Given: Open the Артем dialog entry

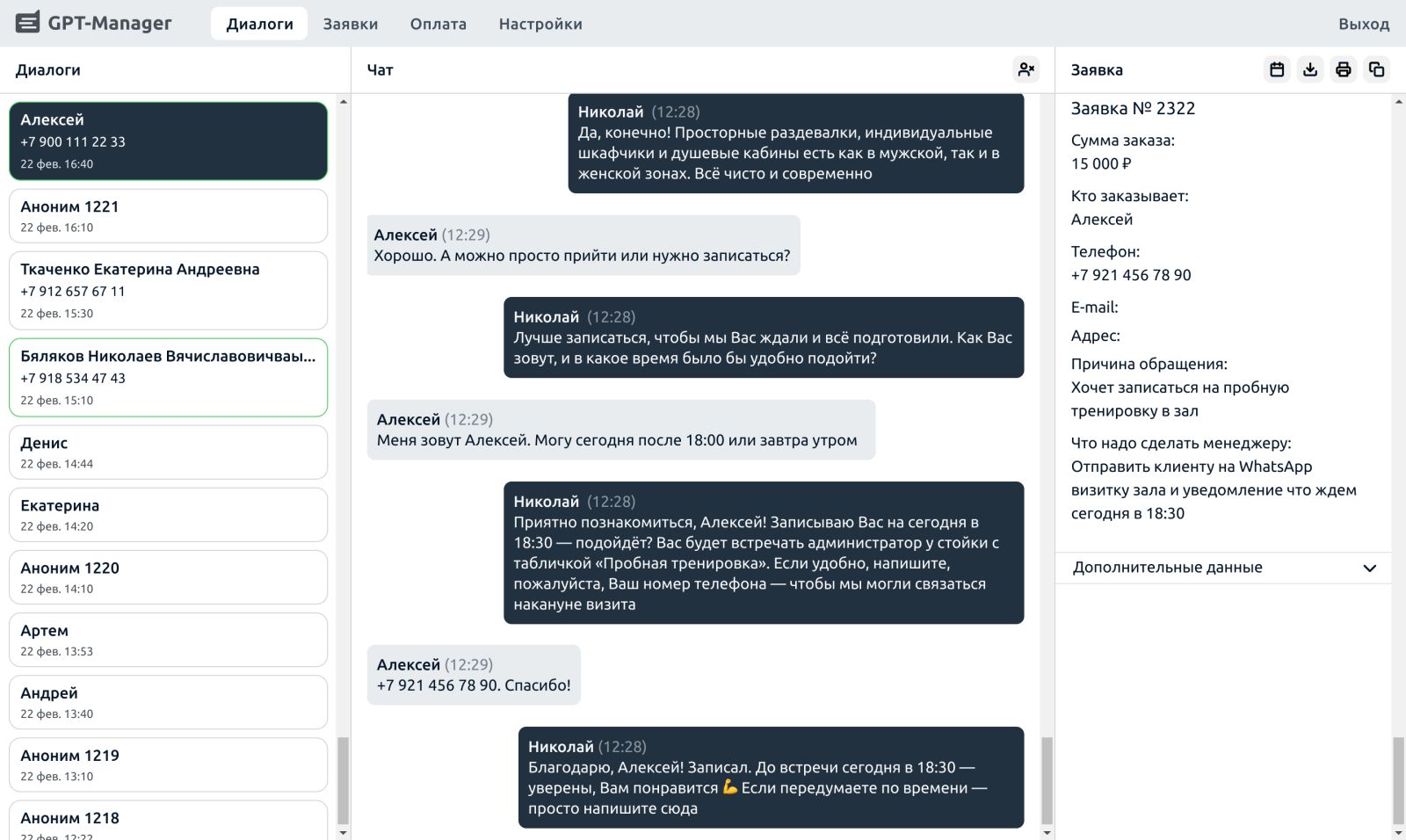Looking at the screenshot, I should (168, 640).
